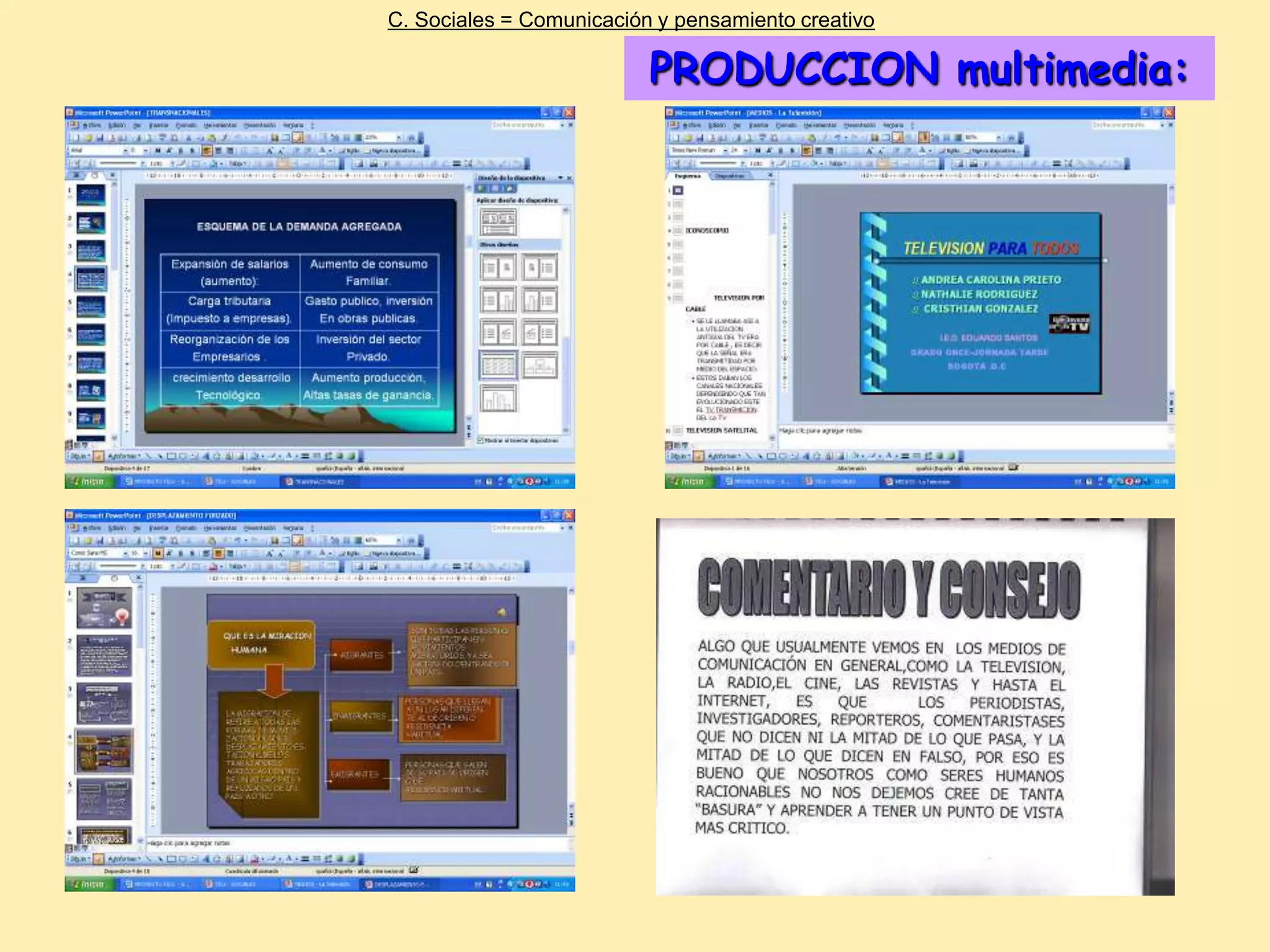Click Open folder icon in DESPLAZAMIENTO FORZADO window
This screenshot has width=1270, height=952.
88,540
